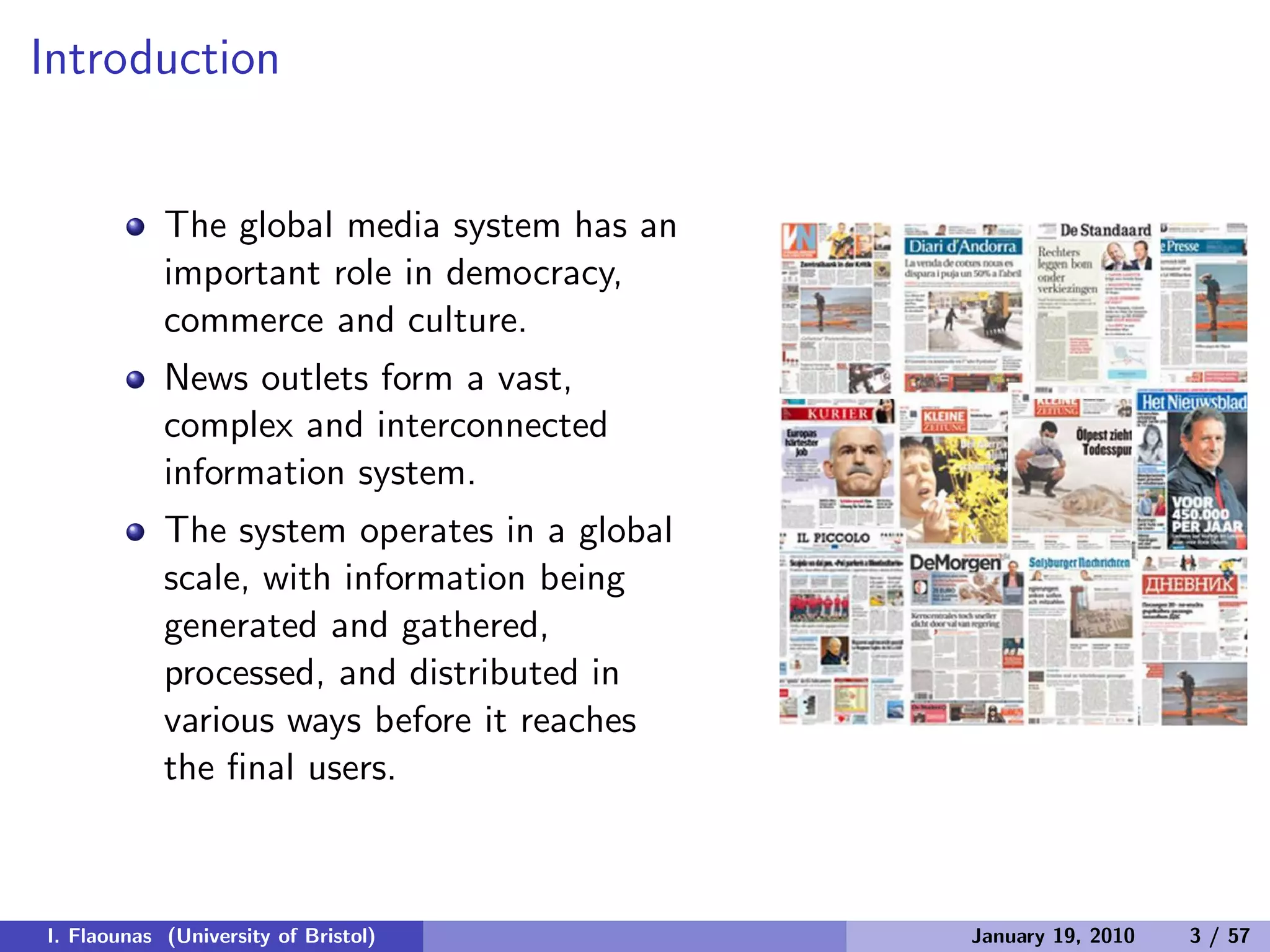
Task: Click the 'Diari d'Andorra' newspaper front page
Action: tap(962, 307)
